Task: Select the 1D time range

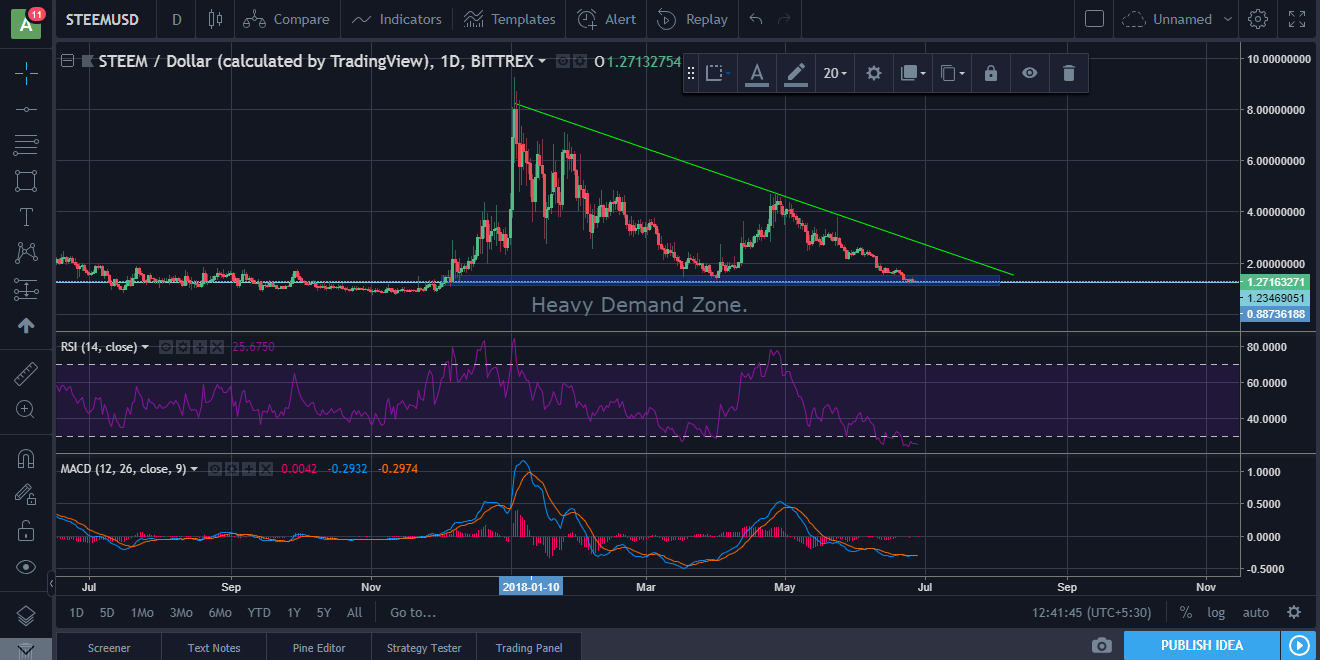Action: click(x=76, y=612)
